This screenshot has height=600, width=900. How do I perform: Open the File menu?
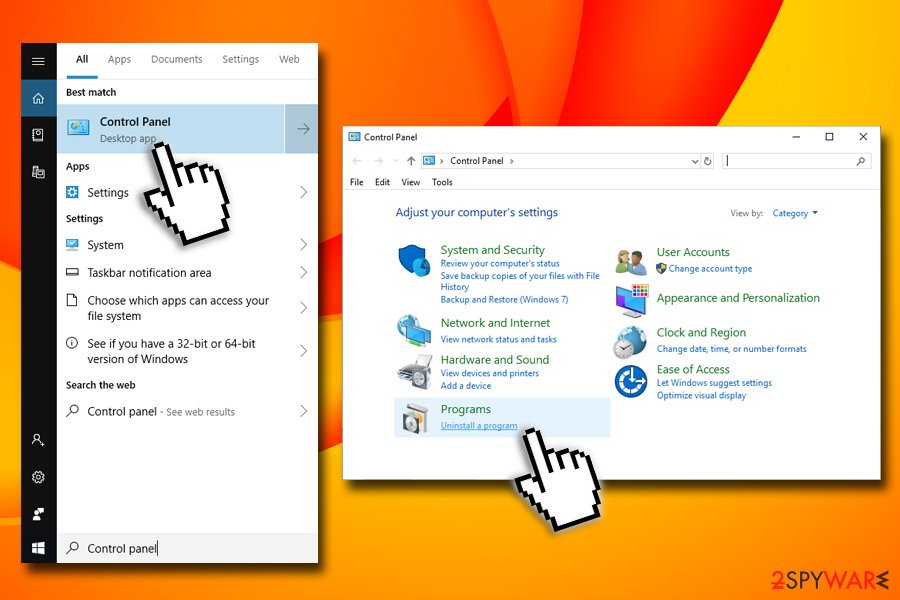(356, 182)
